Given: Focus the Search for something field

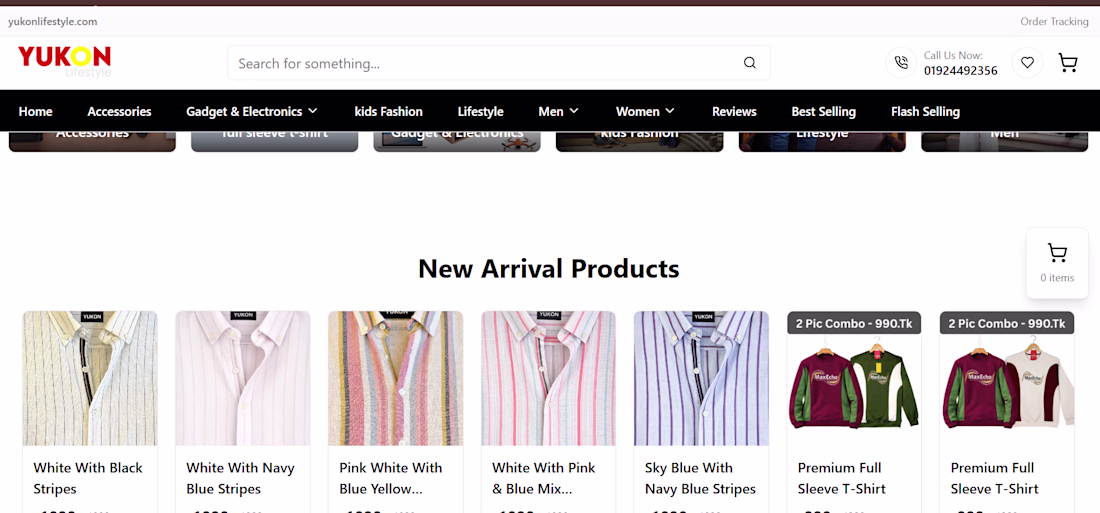Looking at the screenshot, I should [x=485, y=63].
